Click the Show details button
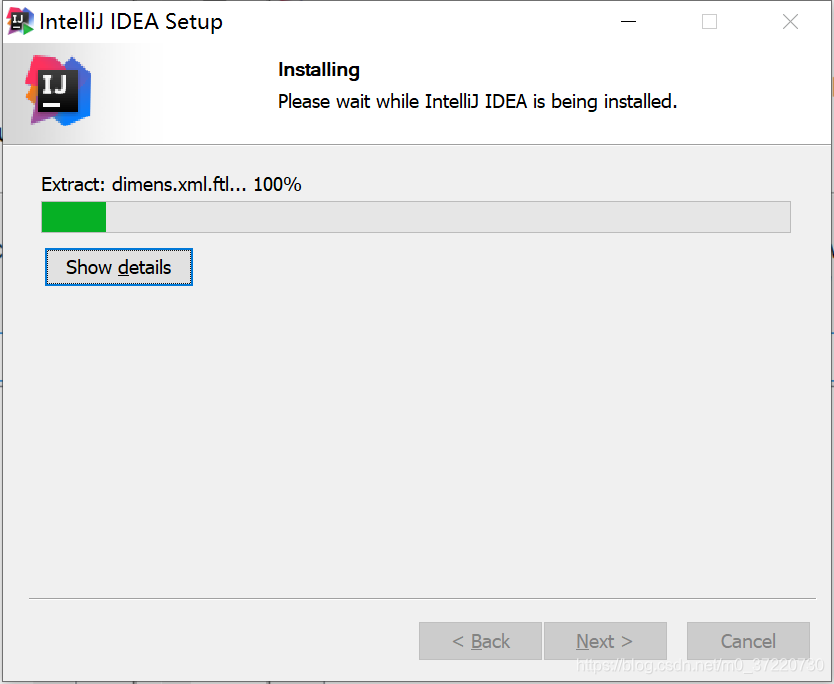This screenshot has height=684, width=834. point(118,267)
